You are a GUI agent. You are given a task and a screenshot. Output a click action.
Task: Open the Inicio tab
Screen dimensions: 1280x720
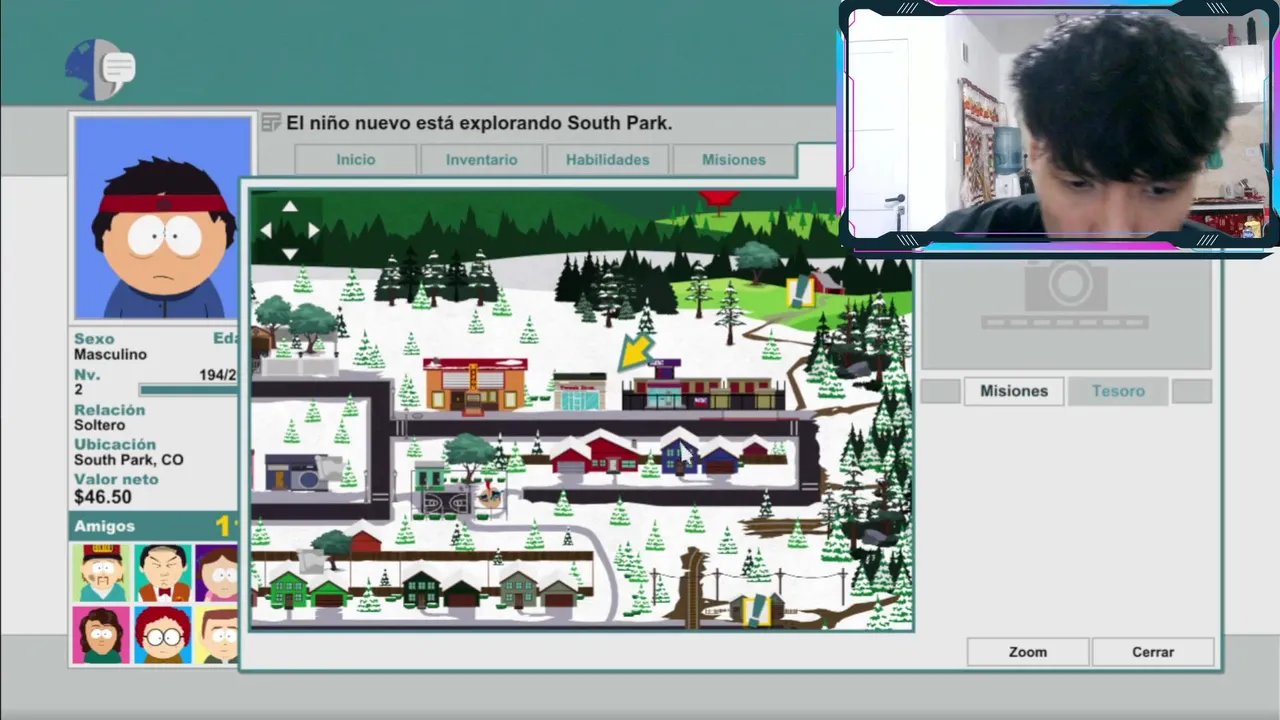356,160
